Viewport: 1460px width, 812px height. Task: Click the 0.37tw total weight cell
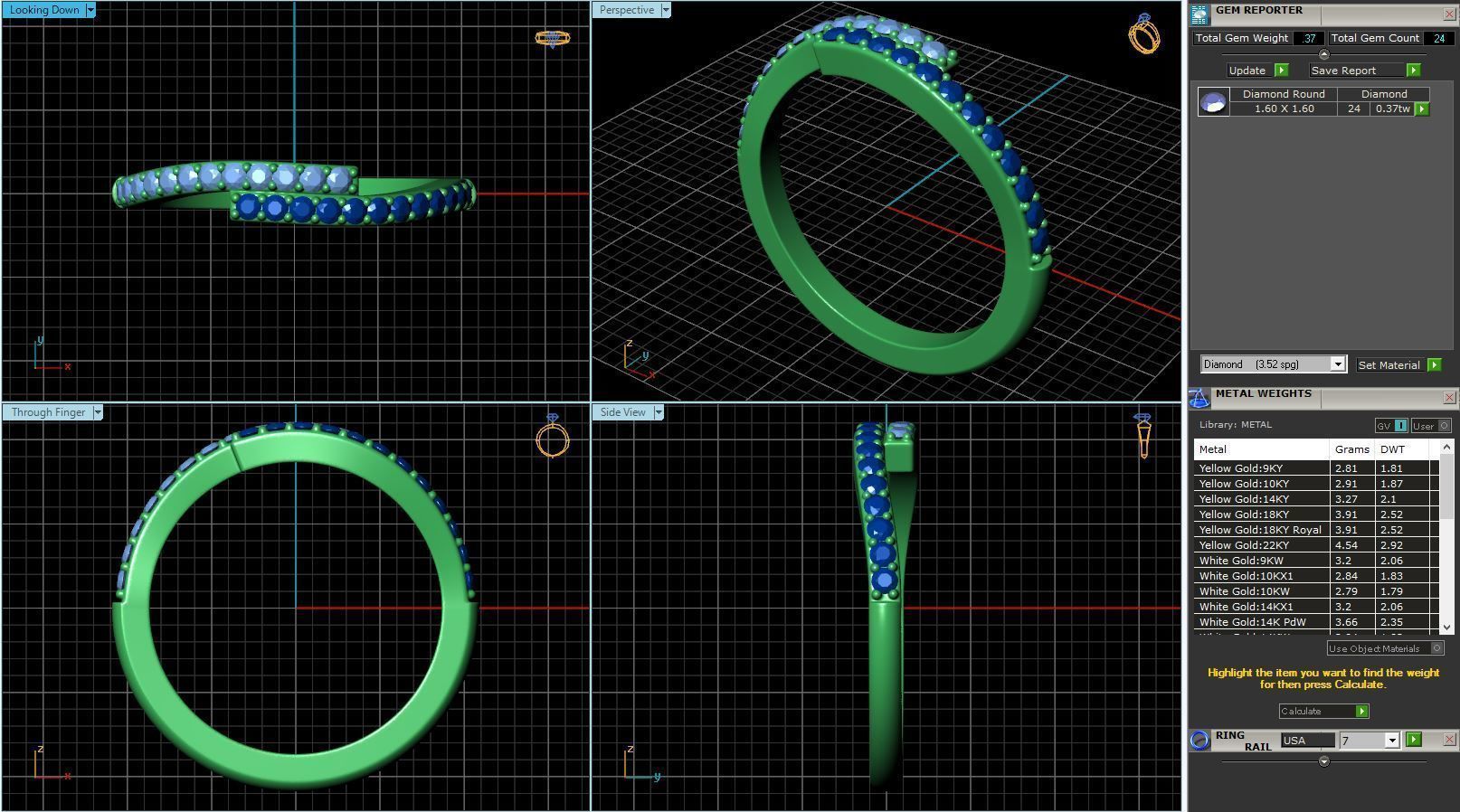tap(1391, 109)
